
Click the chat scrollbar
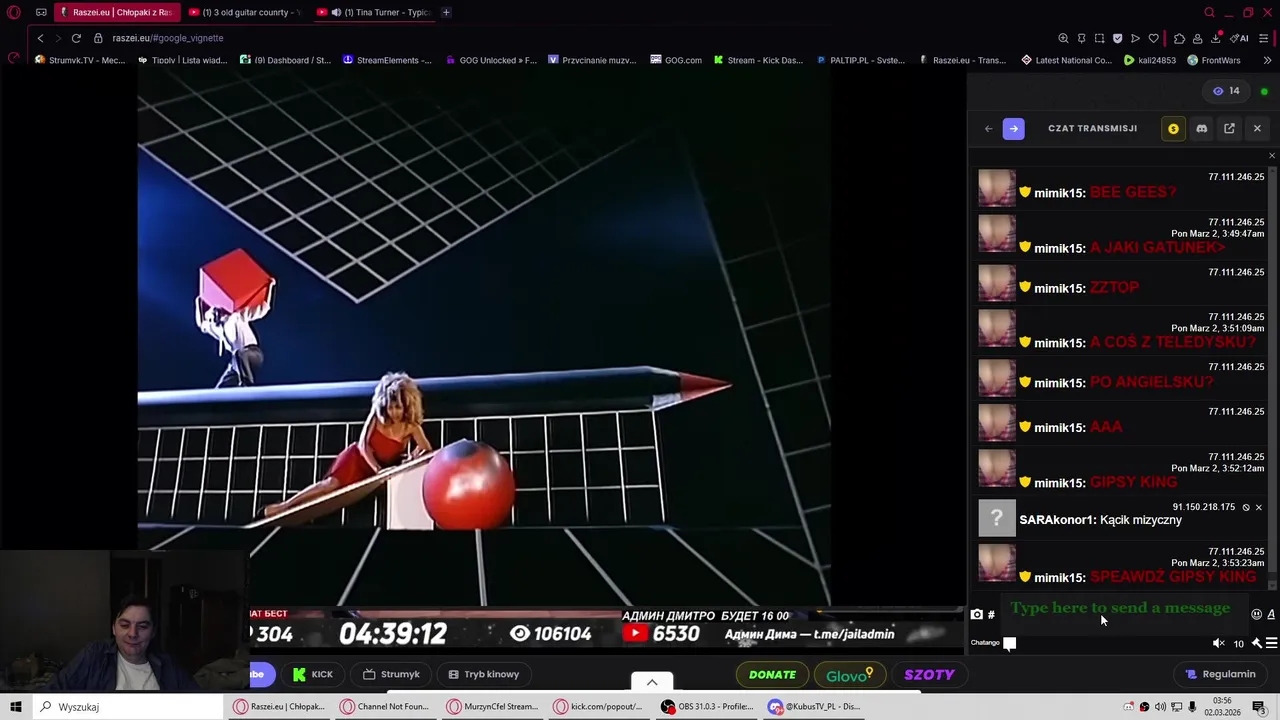click(1272, 380)
